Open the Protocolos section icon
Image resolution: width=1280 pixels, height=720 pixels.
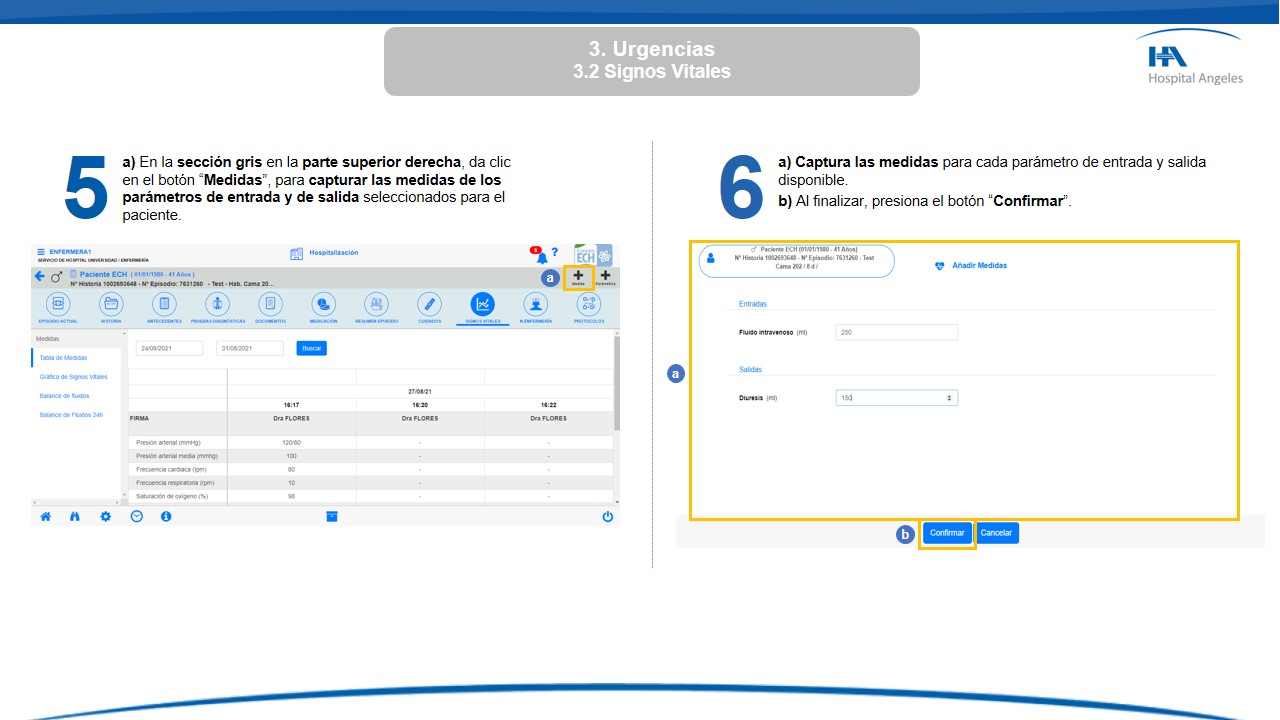(x=589, y=304)
